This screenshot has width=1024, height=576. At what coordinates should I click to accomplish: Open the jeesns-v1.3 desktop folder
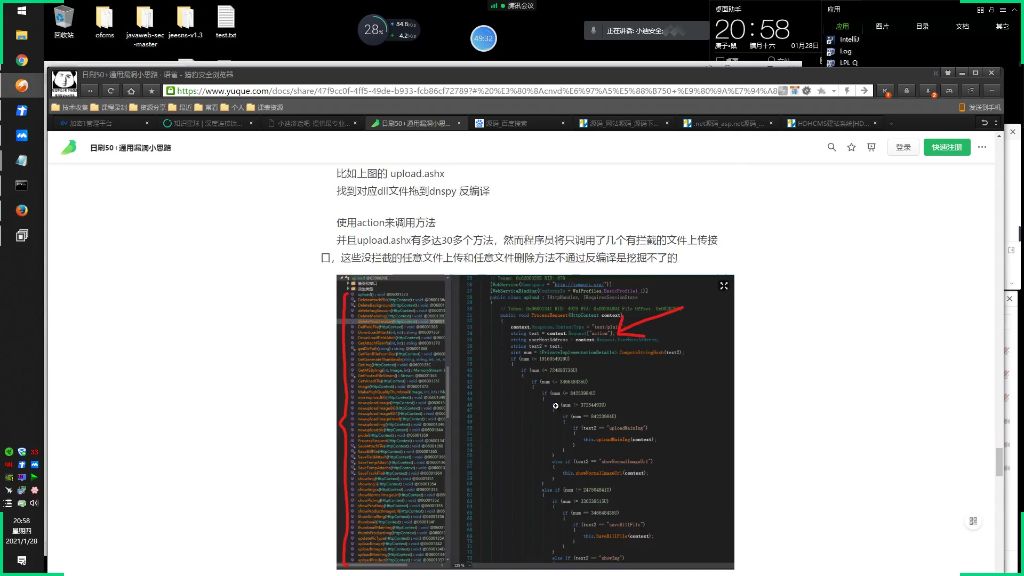pos(185,22)
